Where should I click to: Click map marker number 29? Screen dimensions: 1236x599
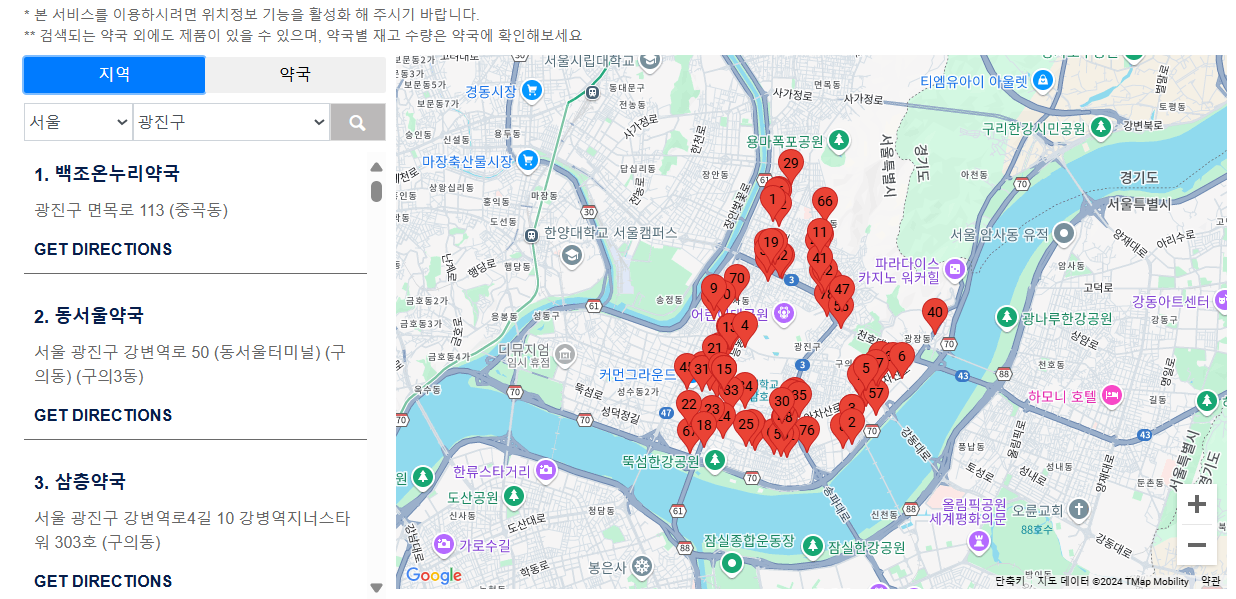791,166
